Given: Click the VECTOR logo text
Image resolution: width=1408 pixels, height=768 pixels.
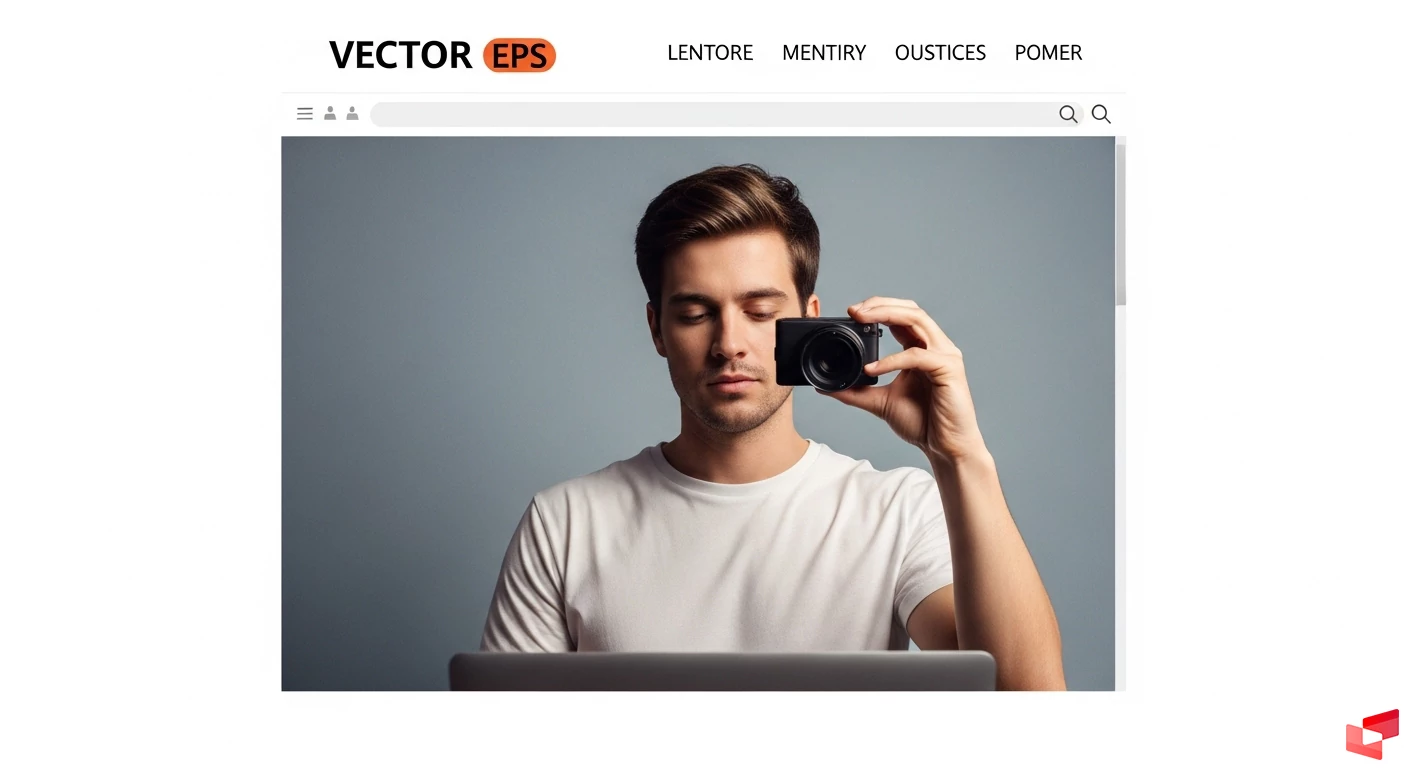Looking at the screenshot, I should tap(400, 55).
